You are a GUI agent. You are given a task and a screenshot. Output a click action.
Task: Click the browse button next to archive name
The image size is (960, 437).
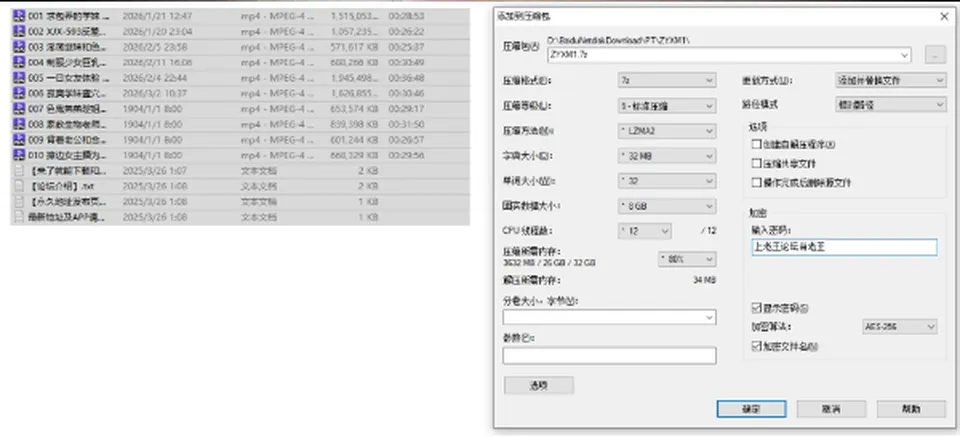point(935,54)
